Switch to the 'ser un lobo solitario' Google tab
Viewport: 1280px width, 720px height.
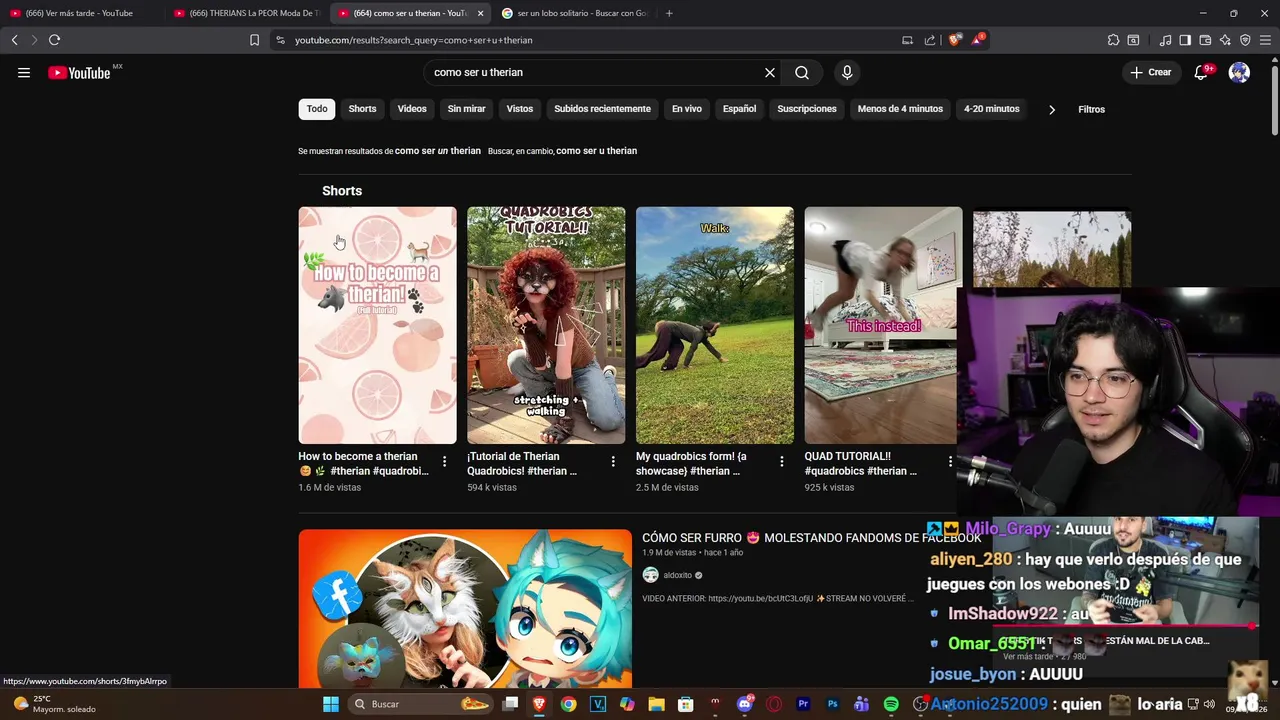tap(574, 13)
